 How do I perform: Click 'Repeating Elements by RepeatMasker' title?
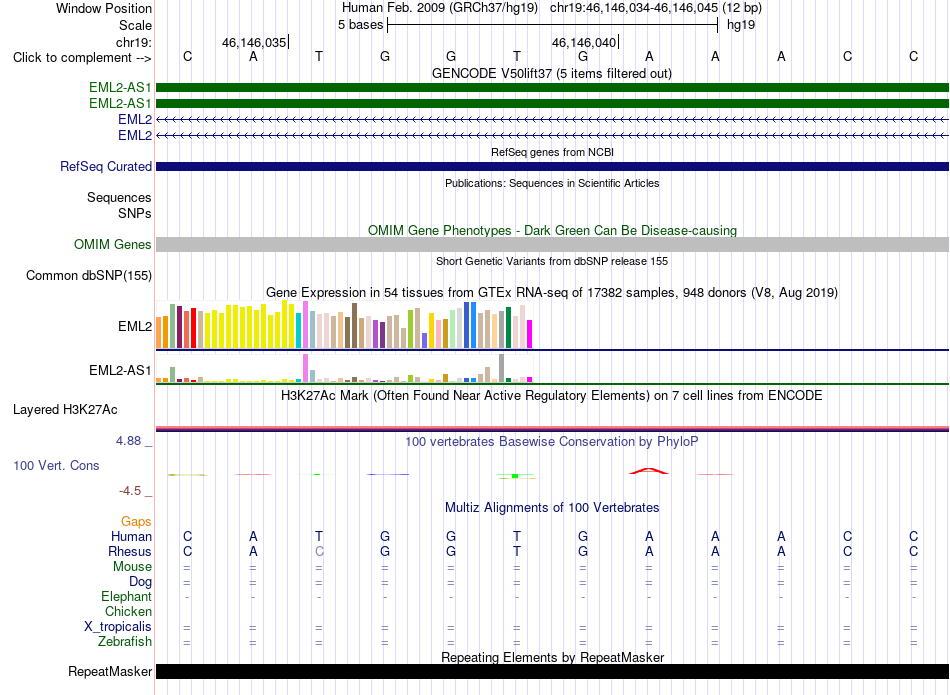[553, 657]
